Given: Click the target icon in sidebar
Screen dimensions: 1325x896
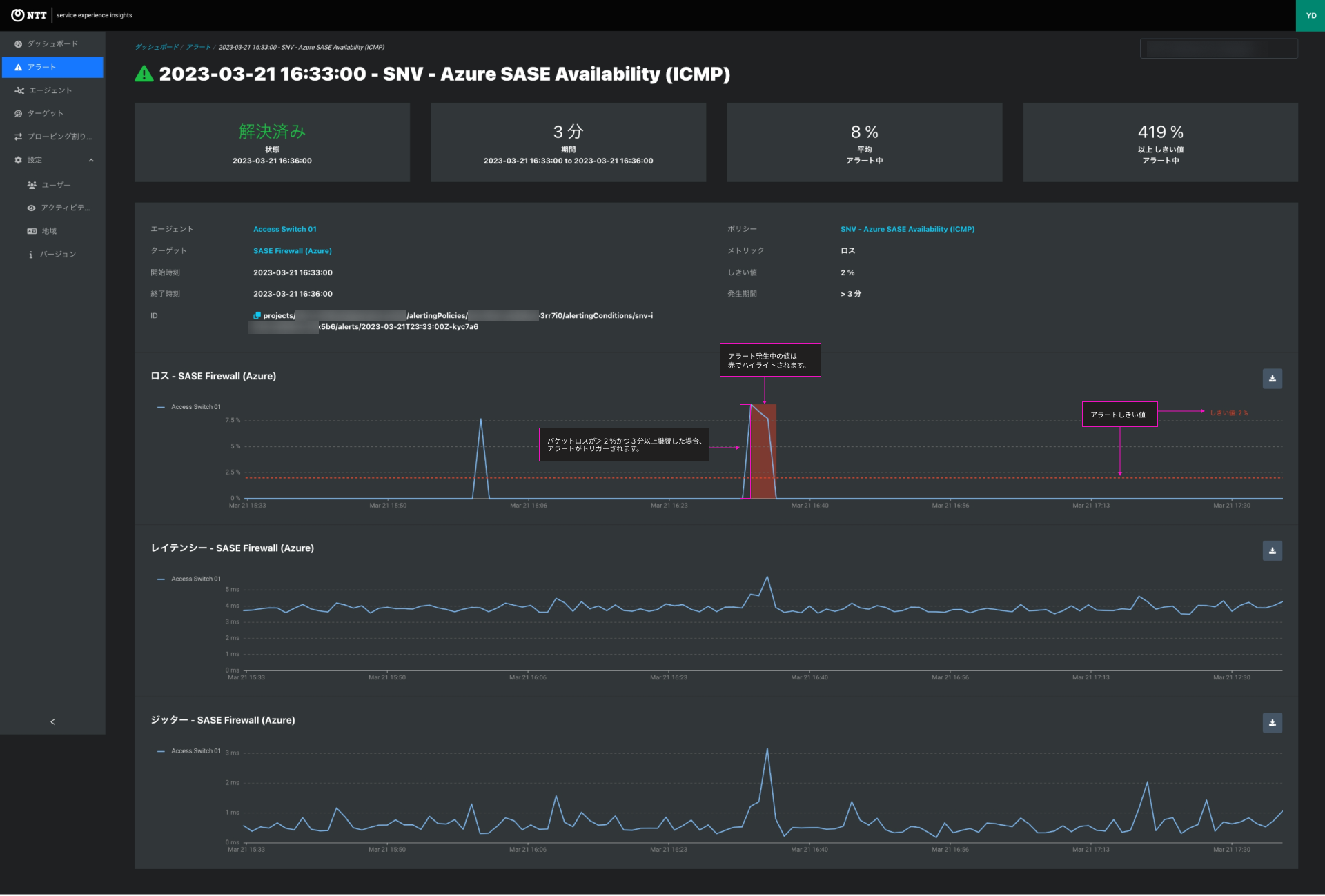Looking at the screenshot, I should coord(19,114).
